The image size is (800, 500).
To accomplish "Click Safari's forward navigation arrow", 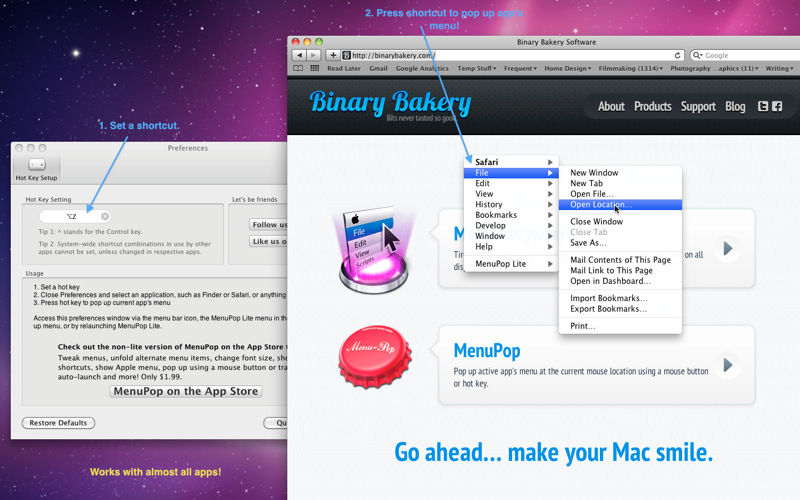I will pos(314,55).
